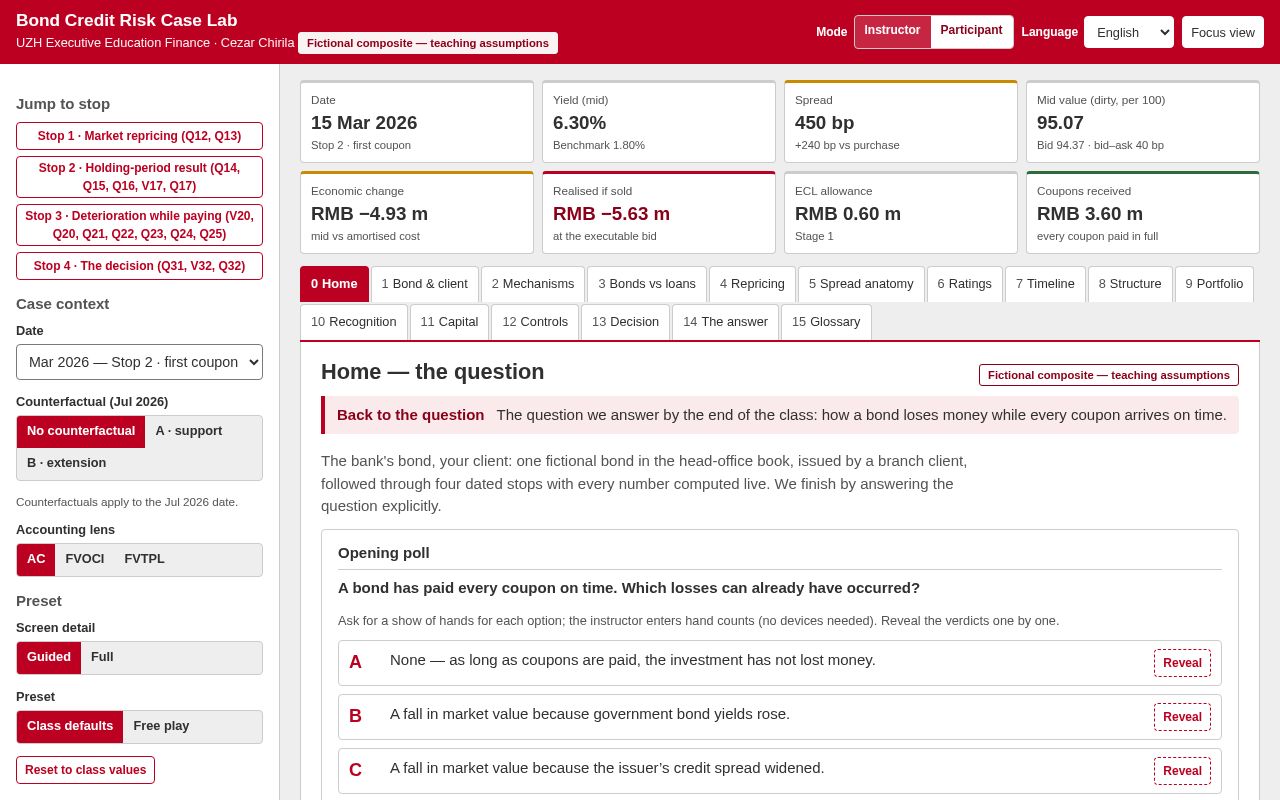Choose the FVOCI accounting lens

85,559
